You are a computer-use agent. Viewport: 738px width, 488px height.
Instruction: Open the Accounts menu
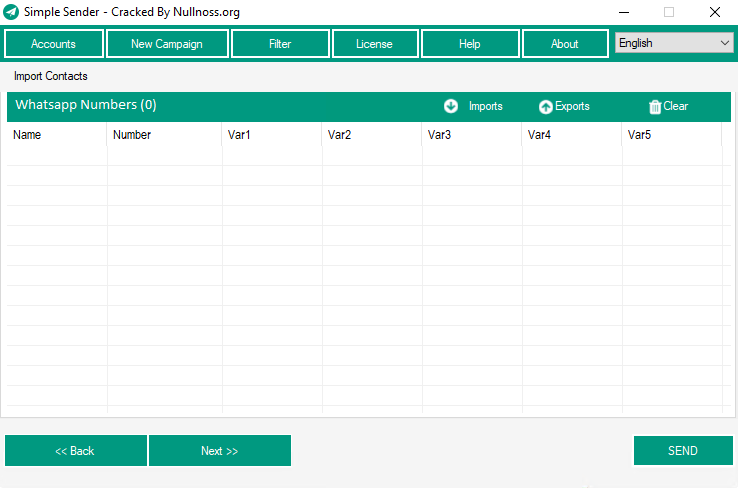click(54, 44)
